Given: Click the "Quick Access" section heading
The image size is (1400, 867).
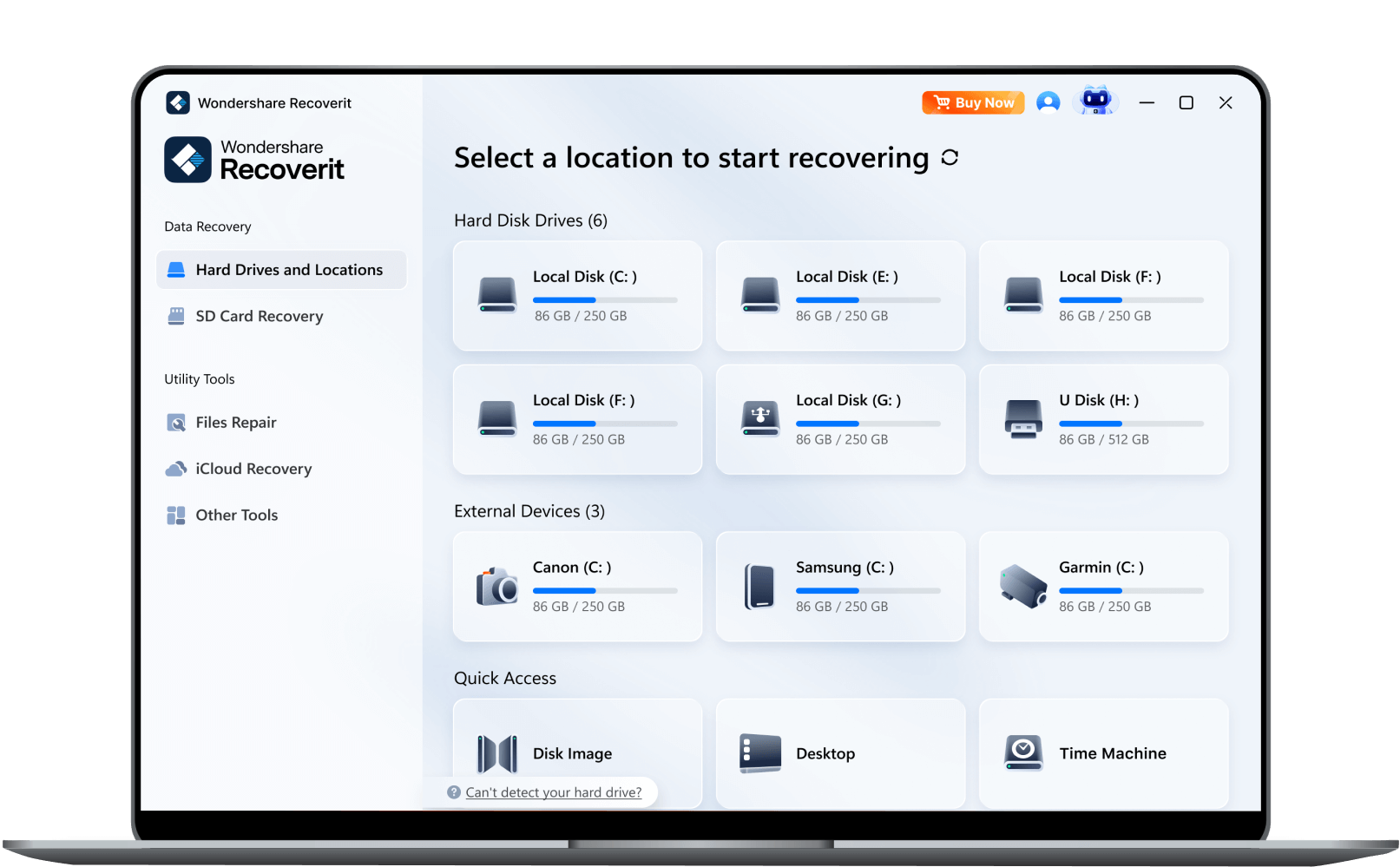Looking at the screenshot, I should 505,679.
